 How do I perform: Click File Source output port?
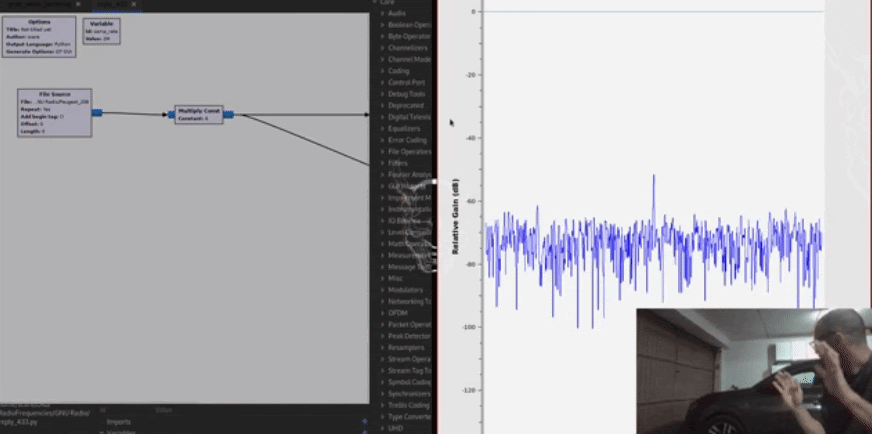tap(97, 112)
